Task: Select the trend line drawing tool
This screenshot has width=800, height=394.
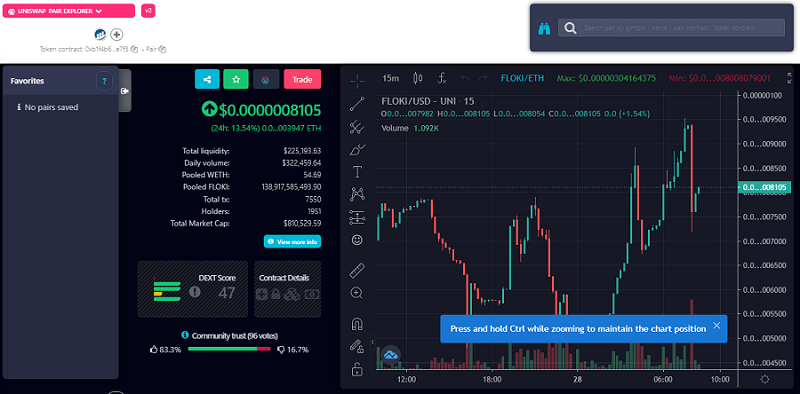Action: click(x=357, y=104)
